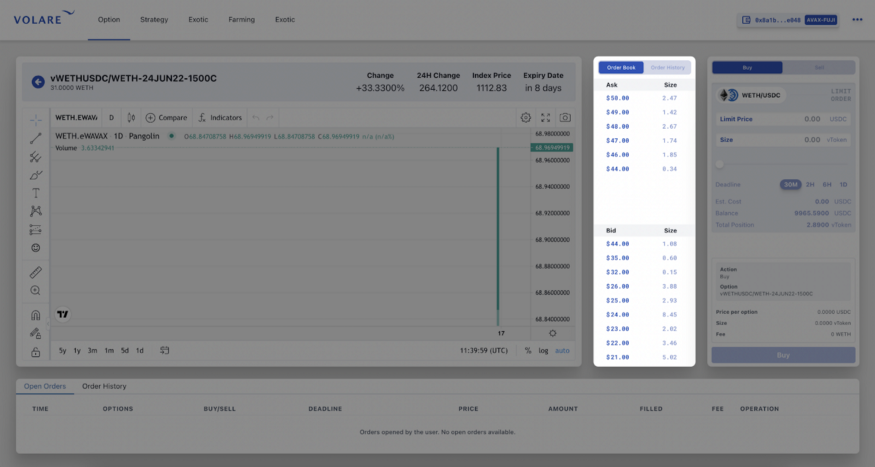This screenshot has width=875, height=467.
Task: Open the Farming tab in navigation
Action: pyautogui.click(x=242, y=20)
